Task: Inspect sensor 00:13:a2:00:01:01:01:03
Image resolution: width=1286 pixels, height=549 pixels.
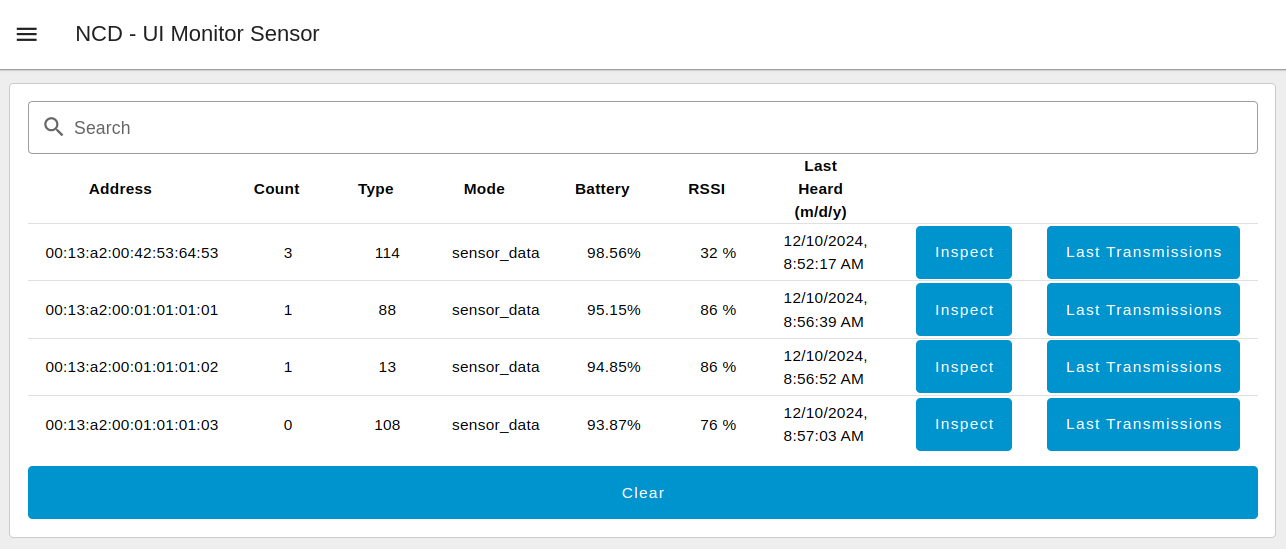Action: 964,424
